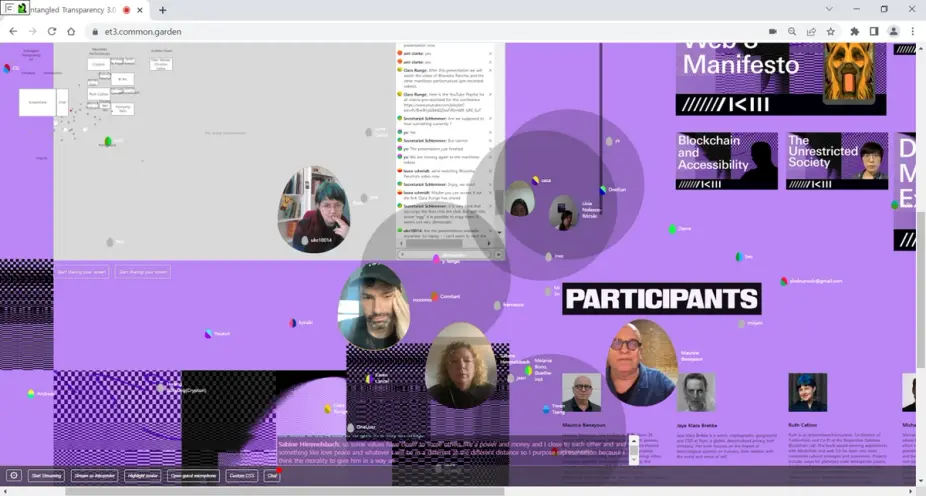Click Stream as Interpreter button
This screenshot has width=926, height=496.
[94, 475]
